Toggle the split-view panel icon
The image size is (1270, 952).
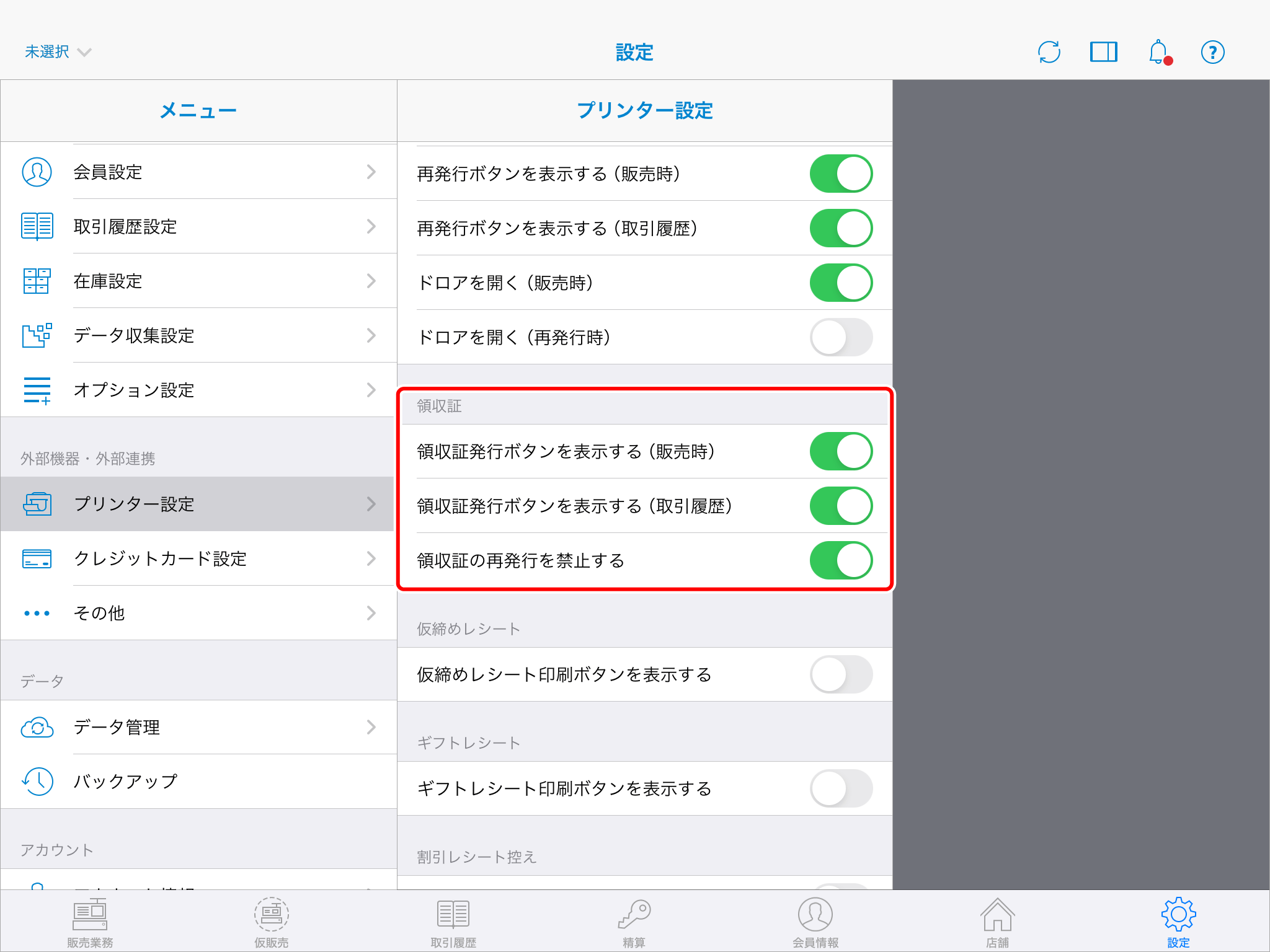pyautogui.click(x=1104, y=52)
